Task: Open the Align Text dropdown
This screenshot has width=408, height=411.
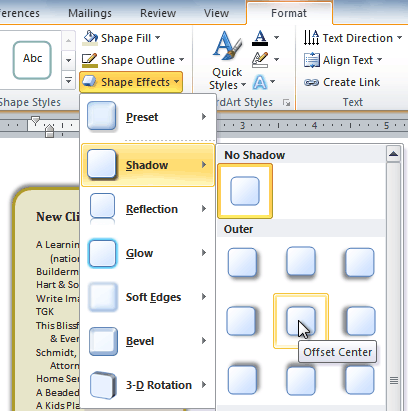Action: click(343, 60)
